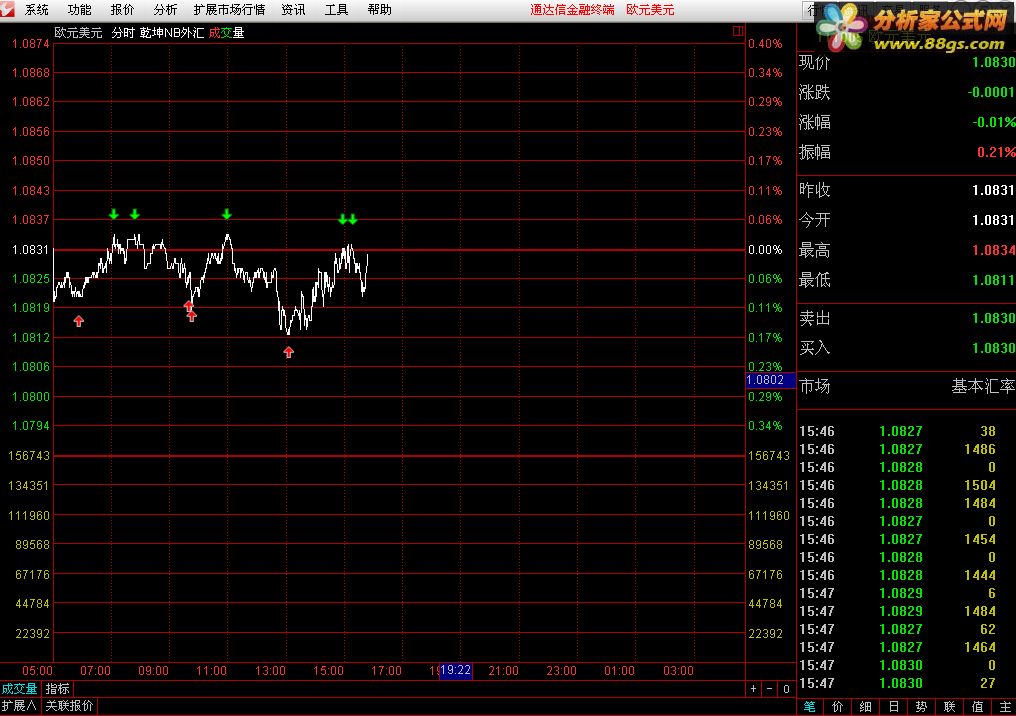Click the 21:00 label on the time axis

tap(503, 671)
